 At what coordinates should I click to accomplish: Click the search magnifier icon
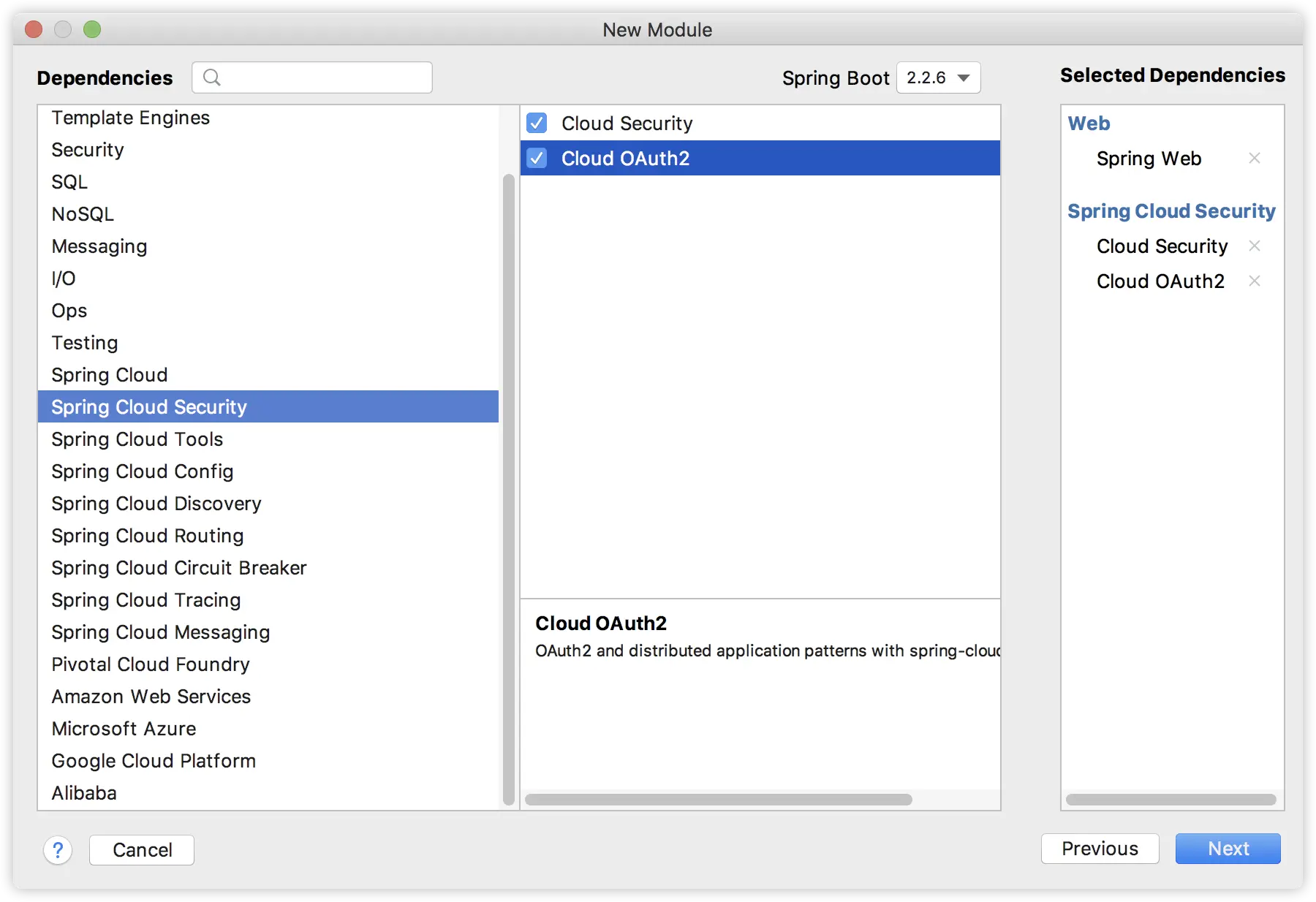(x=212, y=77)
